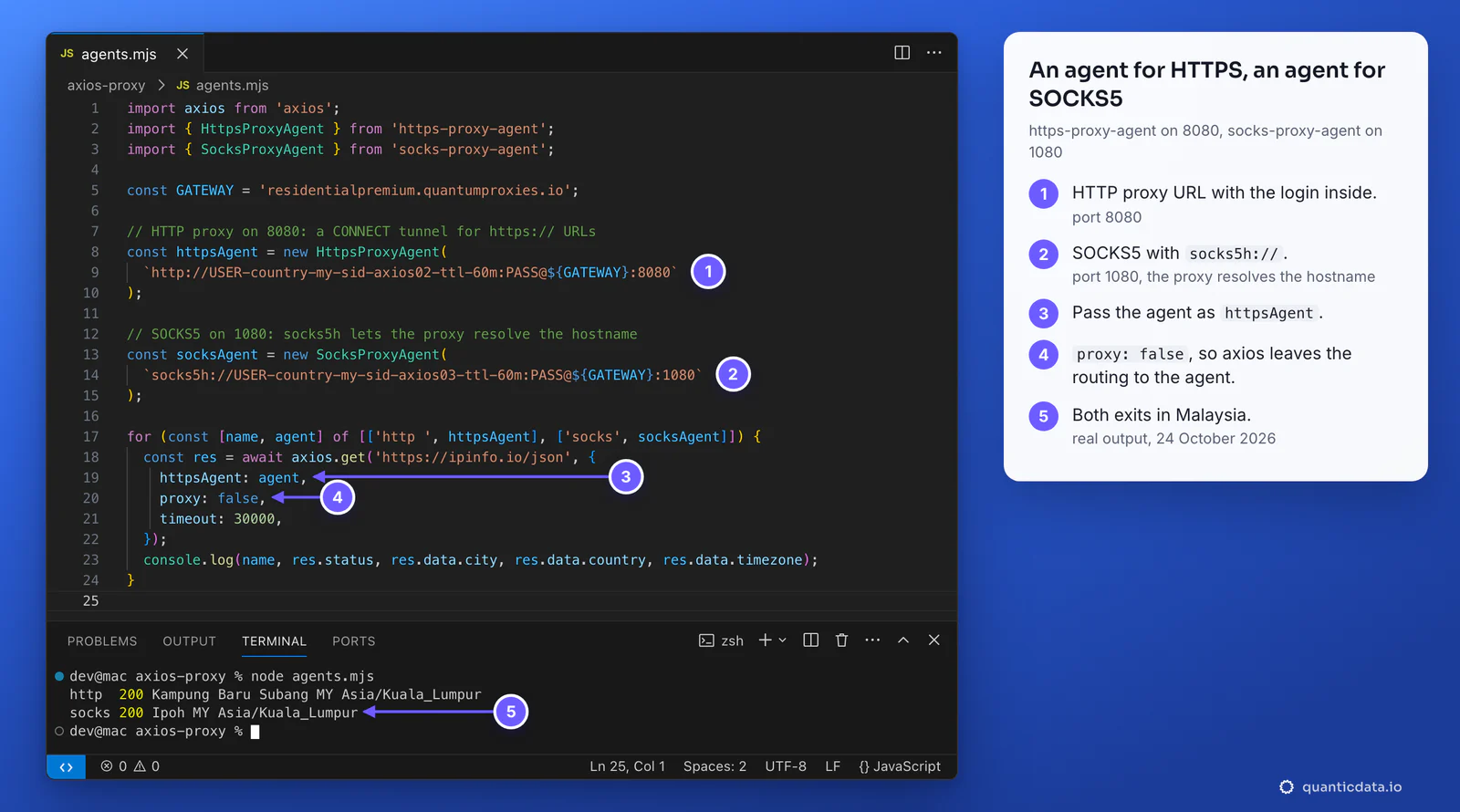Split the editor to the right
The width and height of the screenshot is (1460, 812).
902,53
